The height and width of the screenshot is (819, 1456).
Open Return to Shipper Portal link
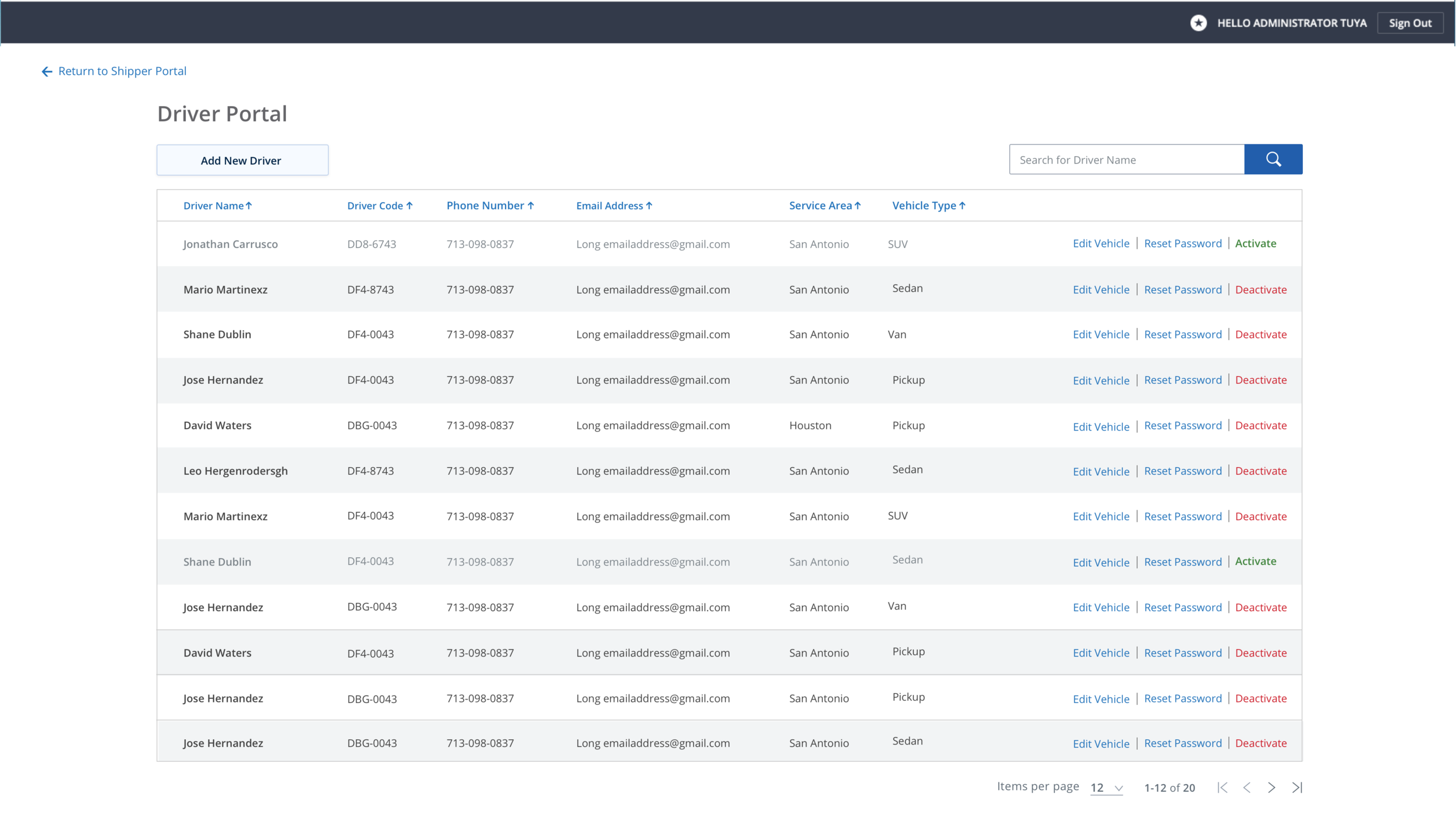122,71
